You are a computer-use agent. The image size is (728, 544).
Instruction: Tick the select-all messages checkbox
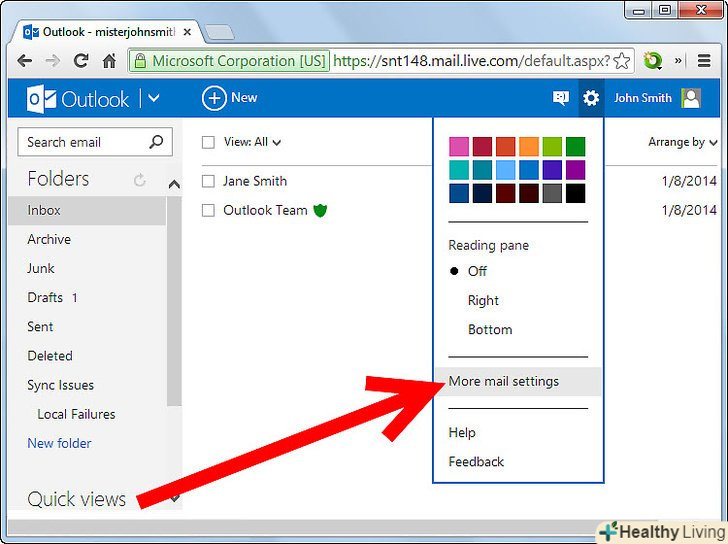click(208, 142)
